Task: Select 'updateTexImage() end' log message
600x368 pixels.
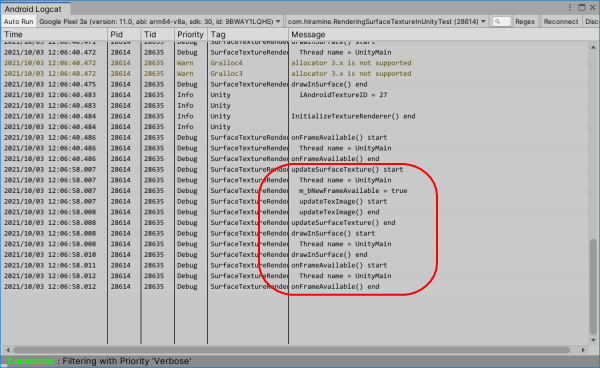Action: pyautogui.click(x=339, y=212)
